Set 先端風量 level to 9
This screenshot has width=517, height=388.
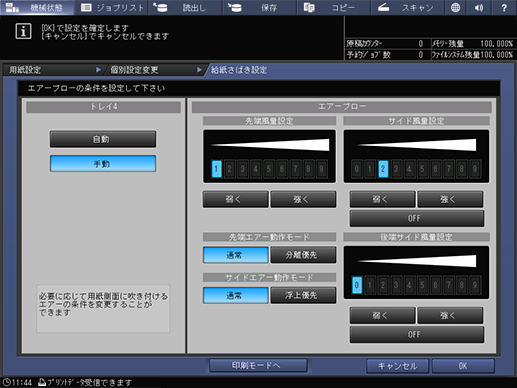click(321, 169)
